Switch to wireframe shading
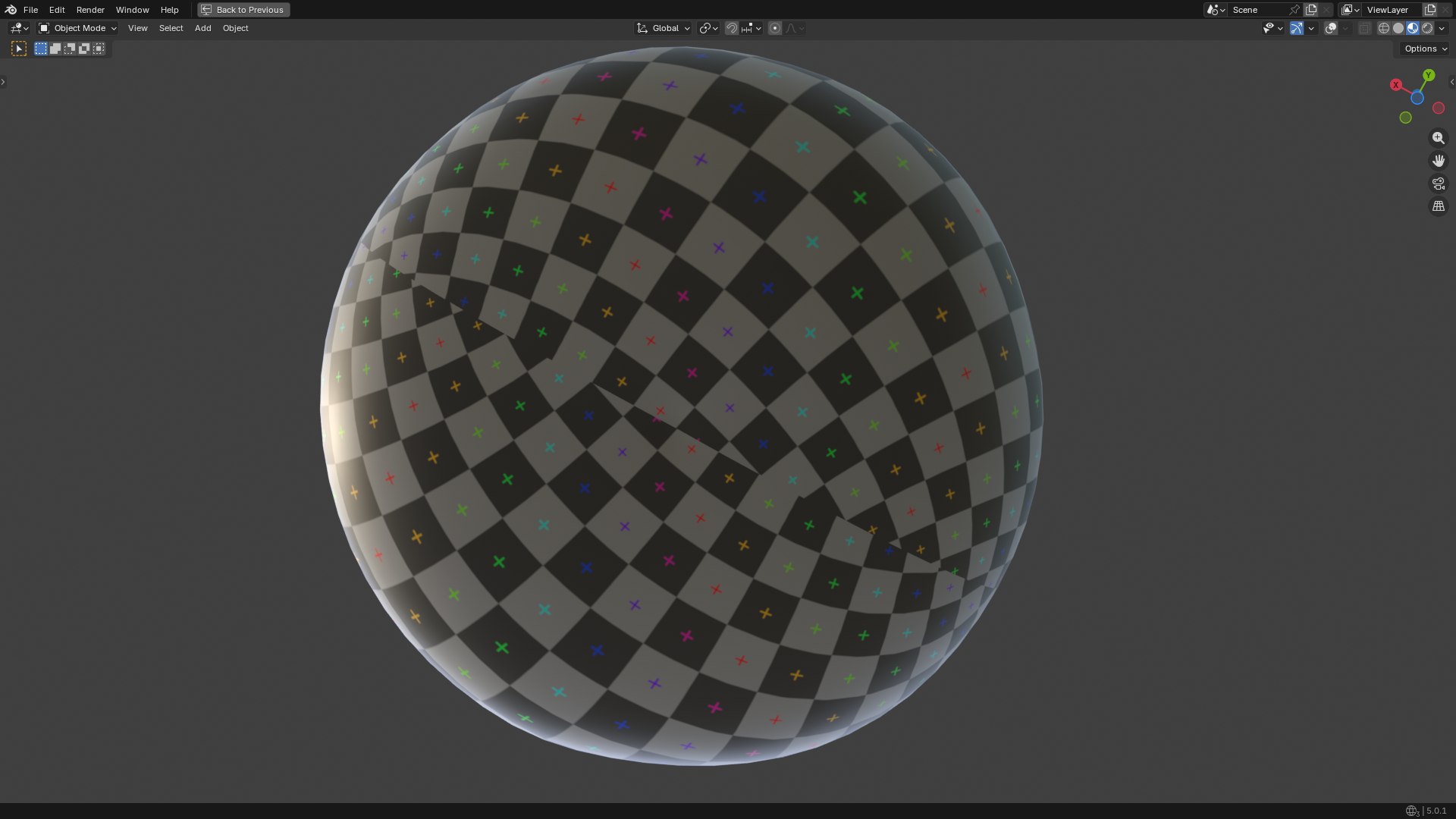This screenshot has width=1456, height=819. coord(1384,28)
